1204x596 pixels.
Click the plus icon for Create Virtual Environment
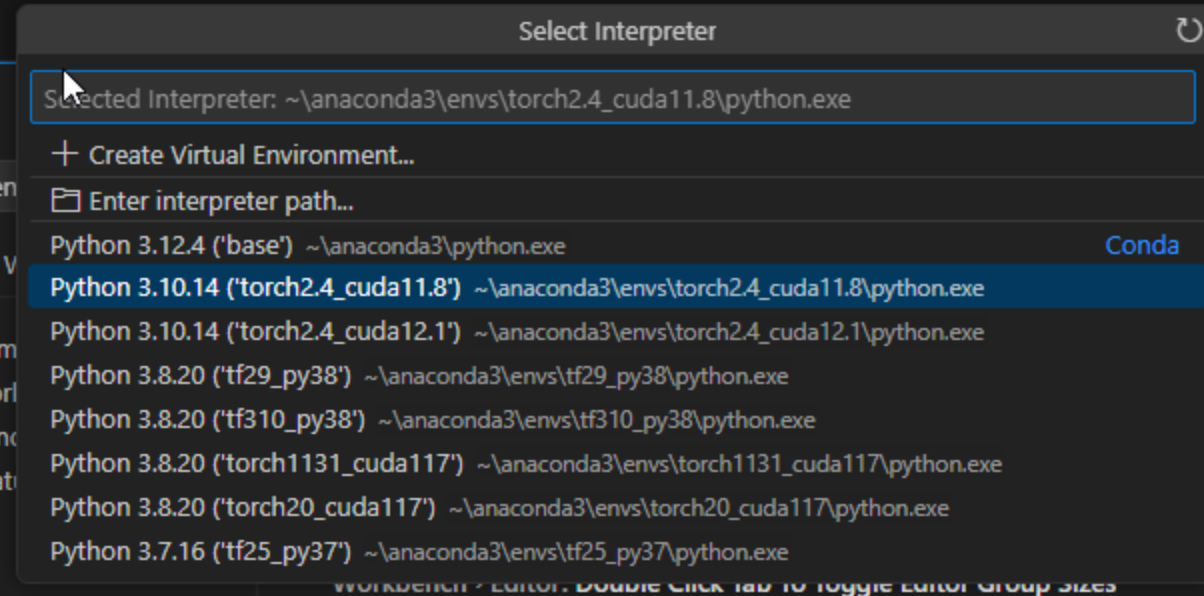point(64,155)
